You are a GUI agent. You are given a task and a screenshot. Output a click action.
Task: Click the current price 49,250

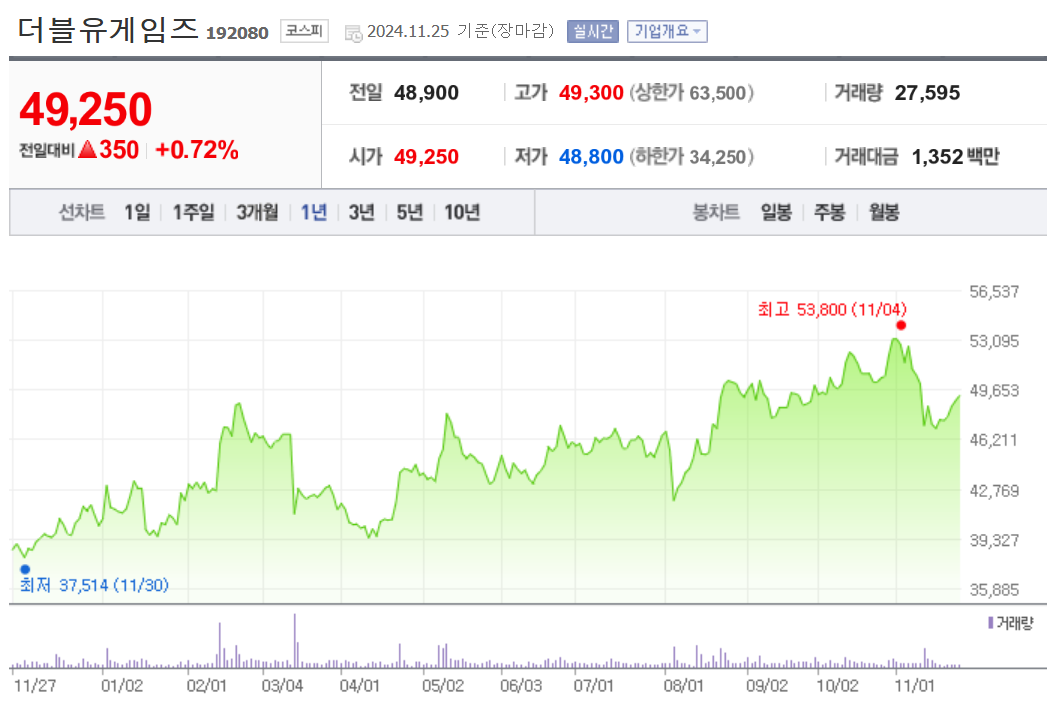click(x=86, y=109)
